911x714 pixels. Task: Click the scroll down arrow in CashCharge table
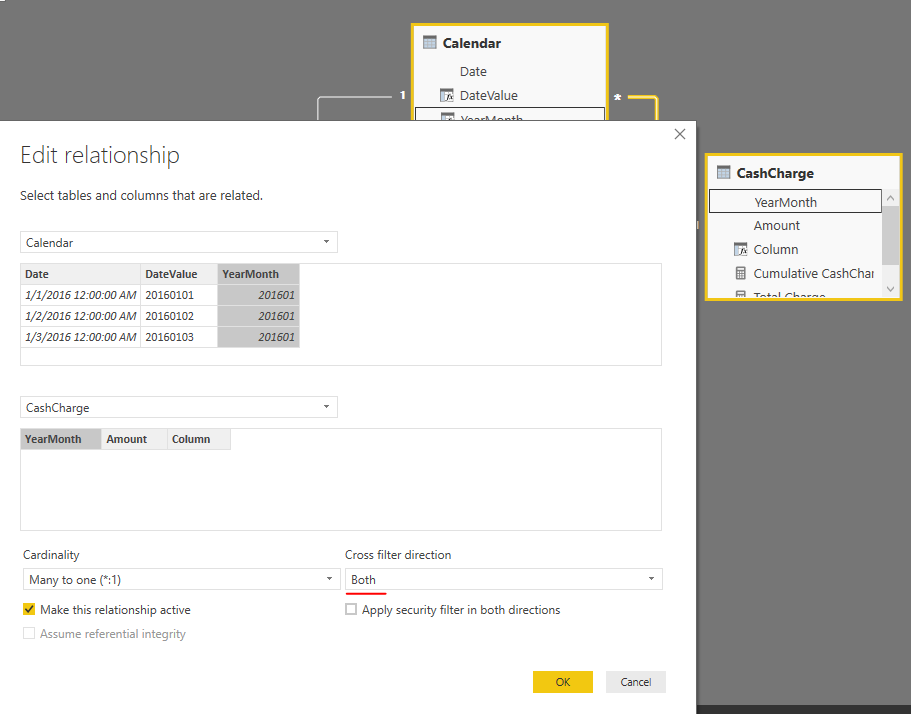pyautogui.click(x=890, y=289)
